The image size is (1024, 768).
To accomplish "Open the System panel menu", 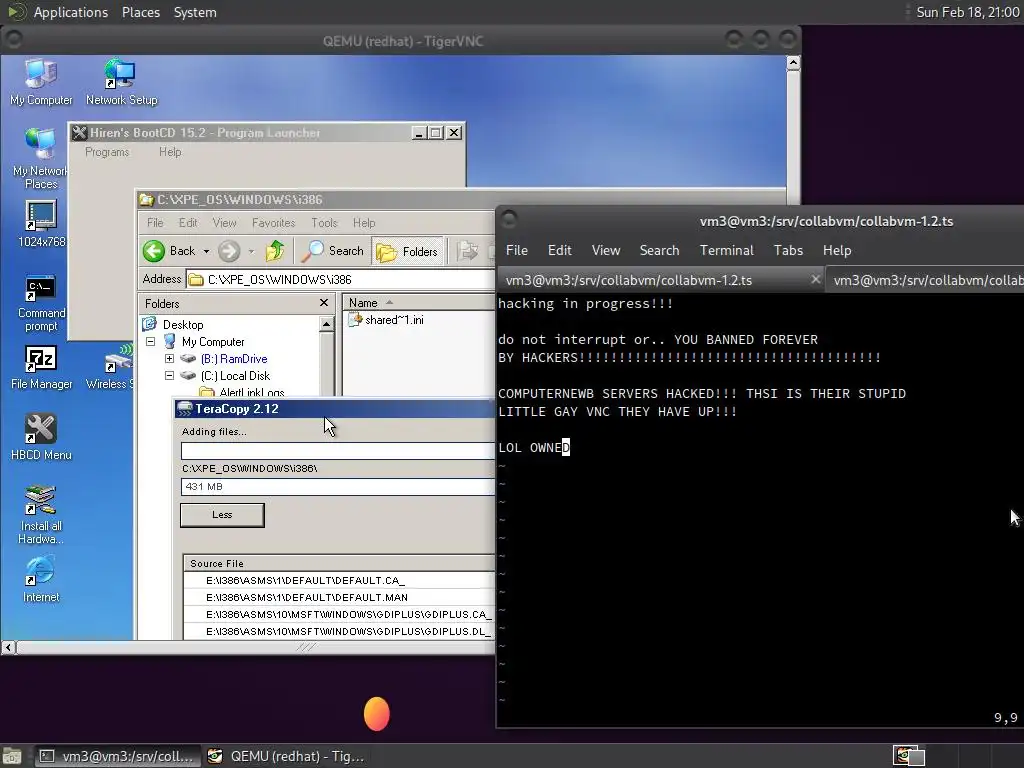I will pyautogui.click(x=195, y=12).
